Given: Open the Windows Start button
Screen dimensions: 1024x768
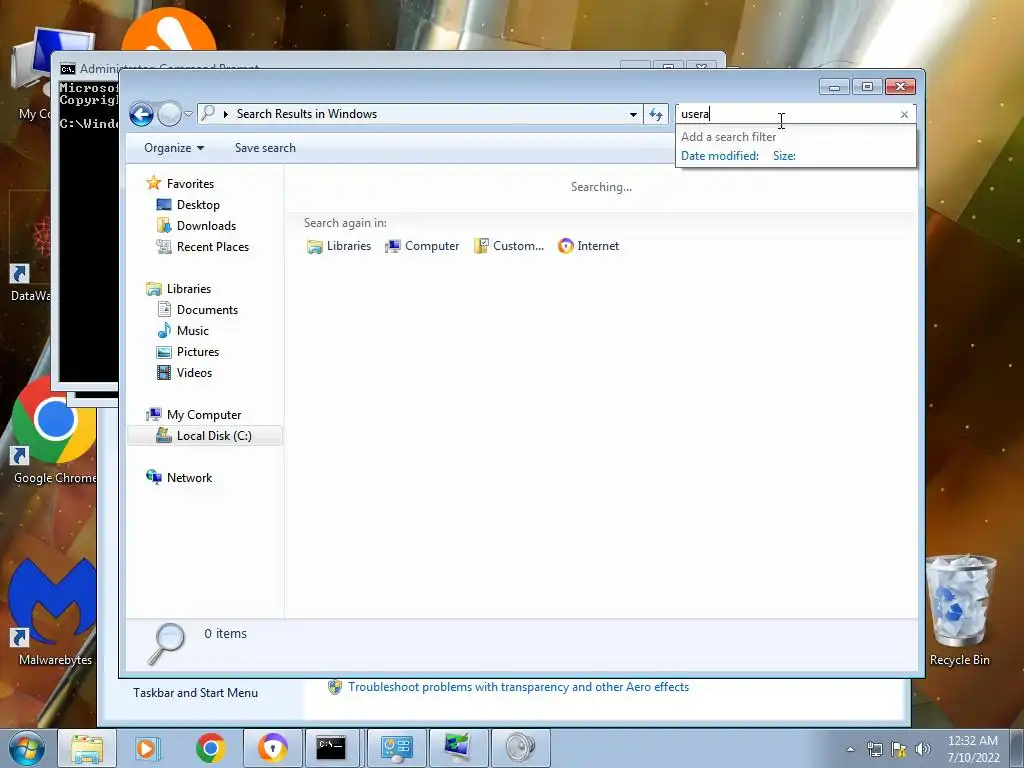Looking at the screenshot, I should click(26, 748).
